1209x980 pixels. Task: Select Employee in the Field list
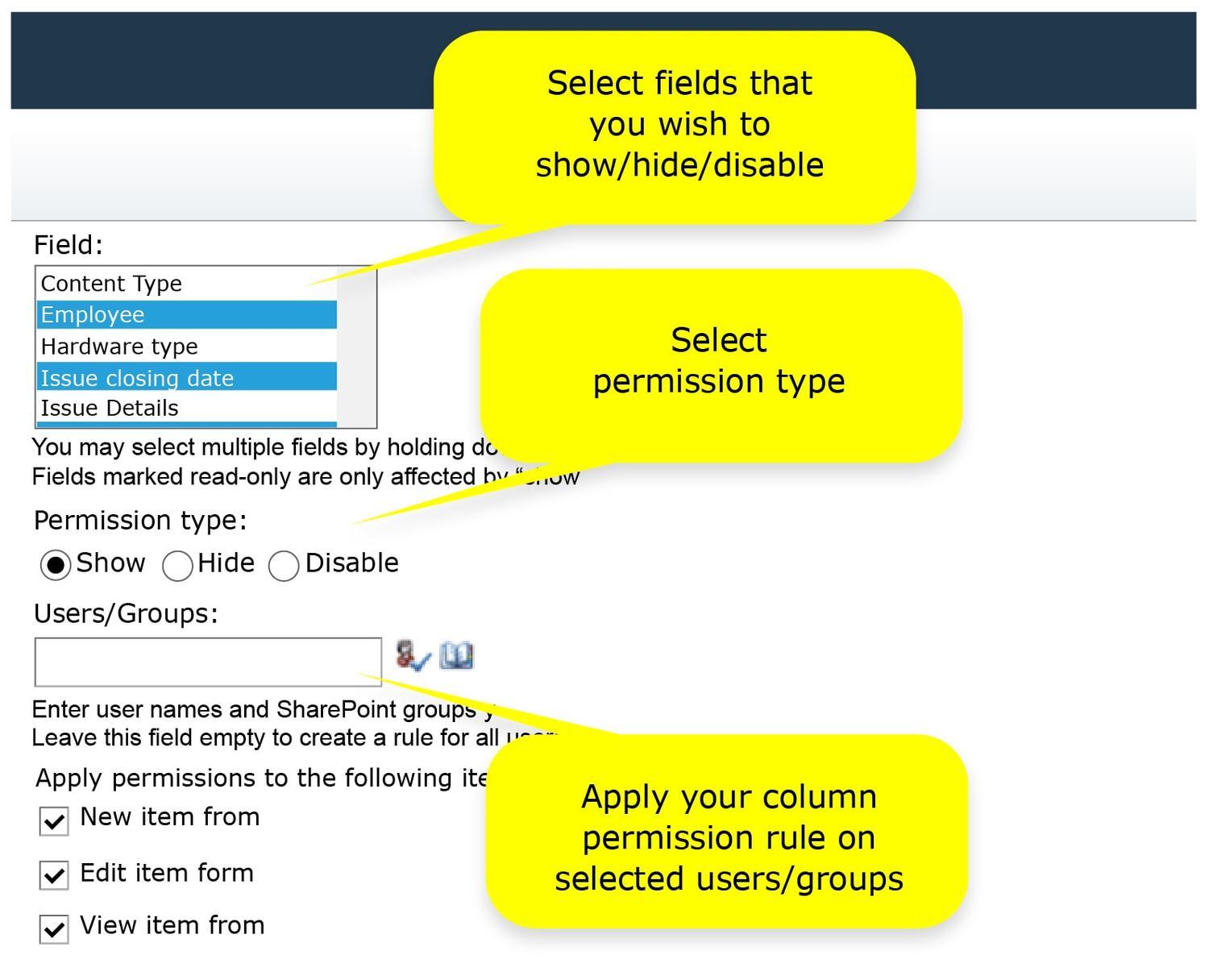(x=93, y=315)
